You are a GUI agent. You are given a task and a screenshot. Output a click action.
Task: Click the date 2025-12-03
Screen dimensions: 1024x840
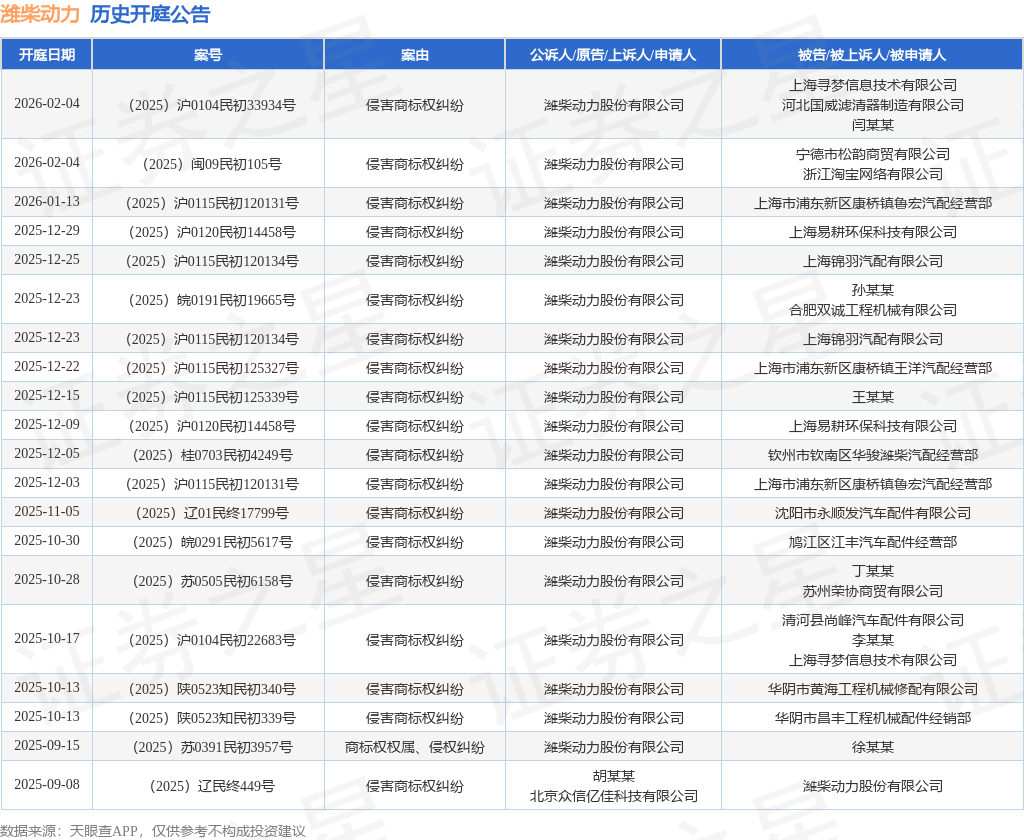point(47,483)
